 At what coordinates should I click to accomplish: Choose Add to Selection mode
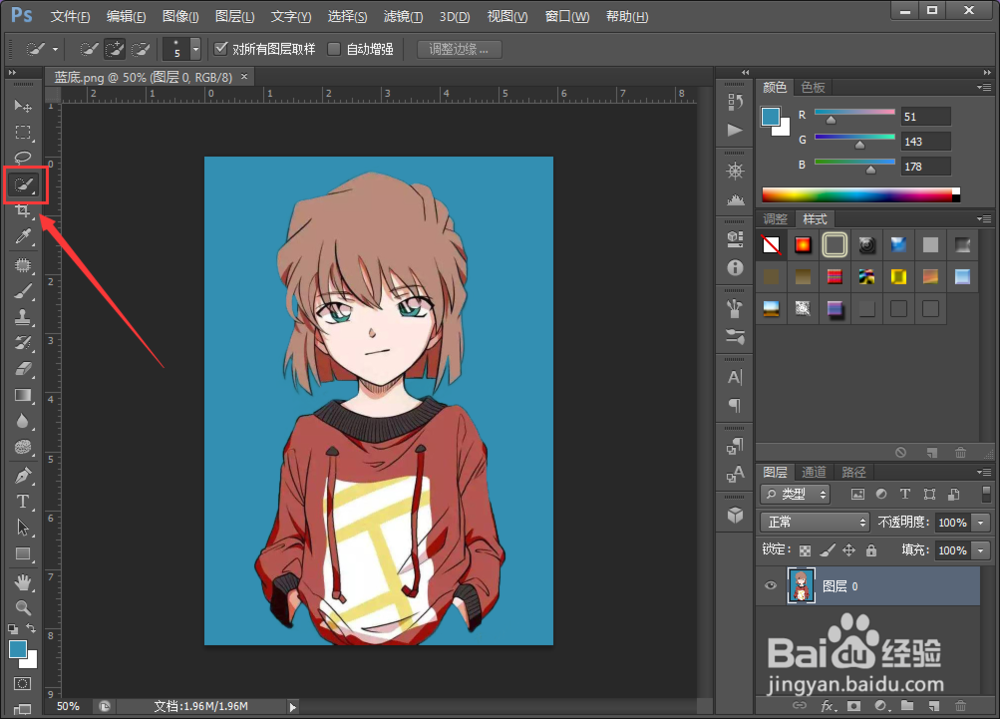[115, 48]
